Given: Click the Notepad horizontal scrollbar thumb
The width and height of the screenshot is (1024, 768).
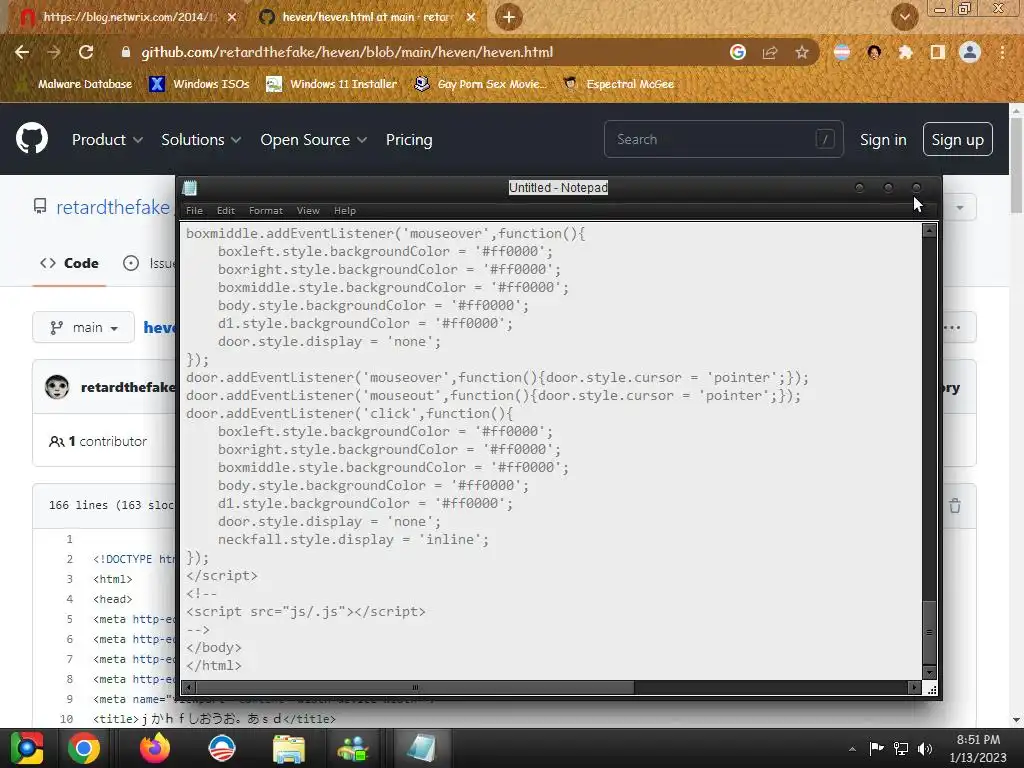Looking at the screenshot, I should [415, 687].
